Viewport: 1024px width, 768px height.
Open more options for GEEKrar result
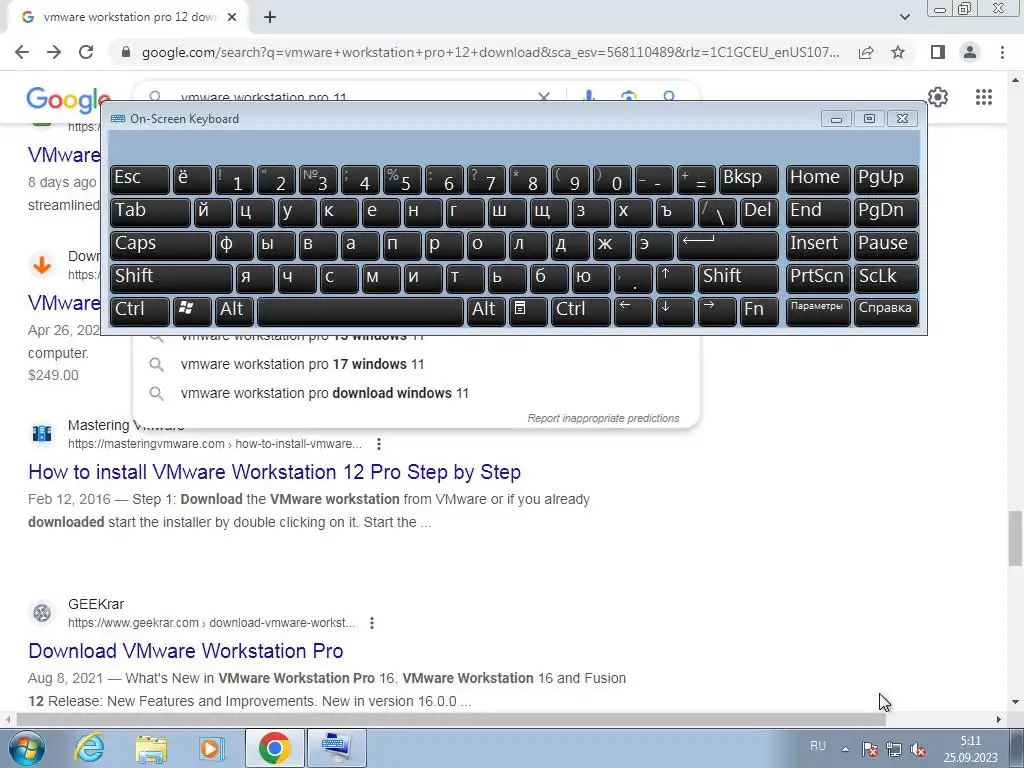372,623
